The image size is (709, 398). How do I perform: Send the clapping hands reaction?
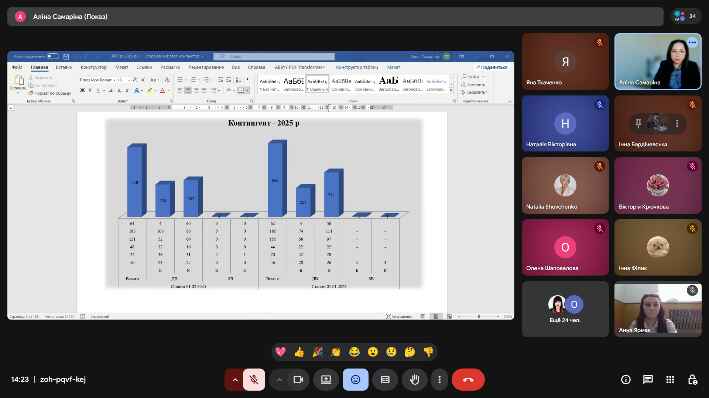pyautogui.click(x=336, y=352)
